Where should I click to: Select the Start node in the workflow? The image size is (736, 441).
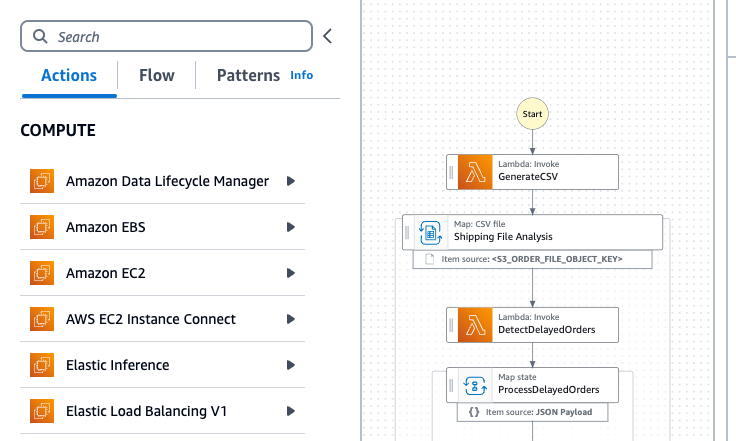pyautogui.click(x=532, y=114)
